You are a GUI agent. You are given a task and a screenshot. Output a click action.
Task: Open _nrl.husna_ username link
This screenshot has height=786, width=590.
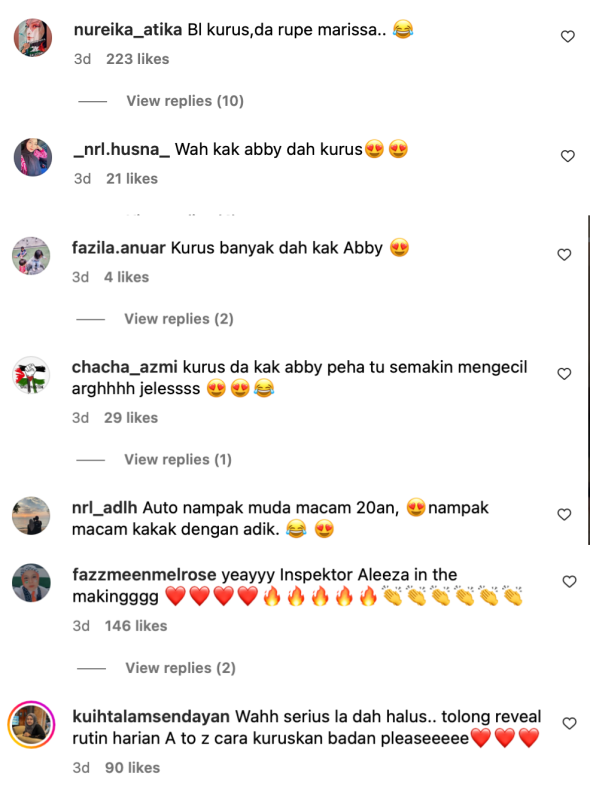[x=122, y=149]
